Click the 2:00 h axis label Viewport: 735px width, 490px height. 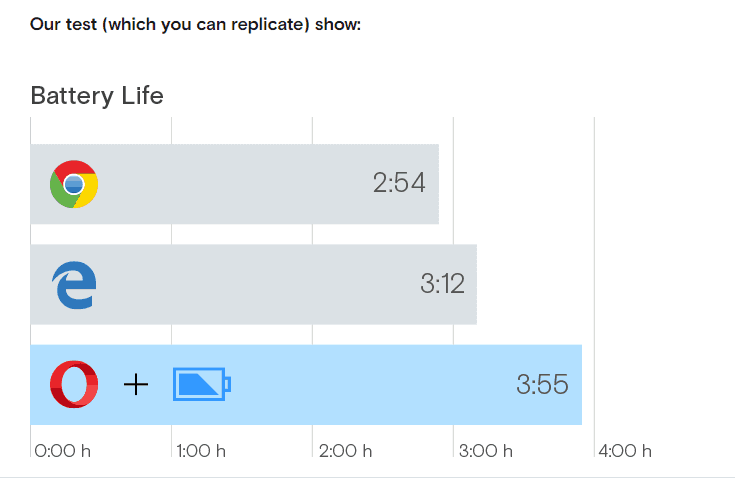point(345,451)
